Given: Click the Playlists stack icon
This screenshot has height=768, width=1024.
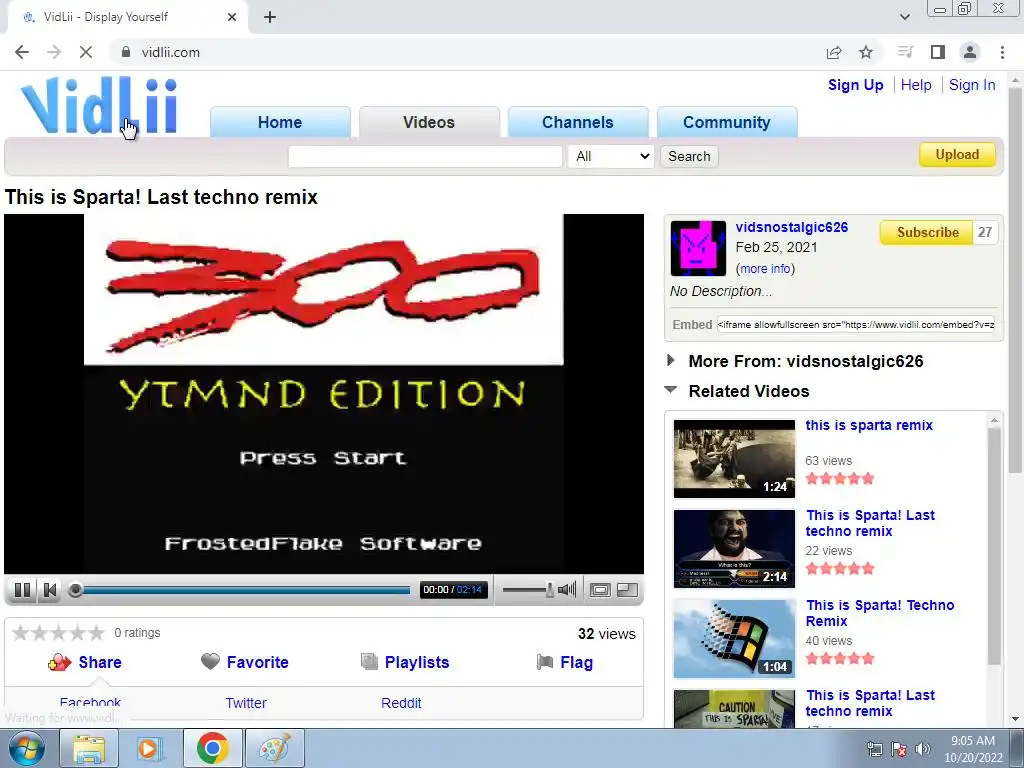Looking at the screenshot, I should point(369,662).
